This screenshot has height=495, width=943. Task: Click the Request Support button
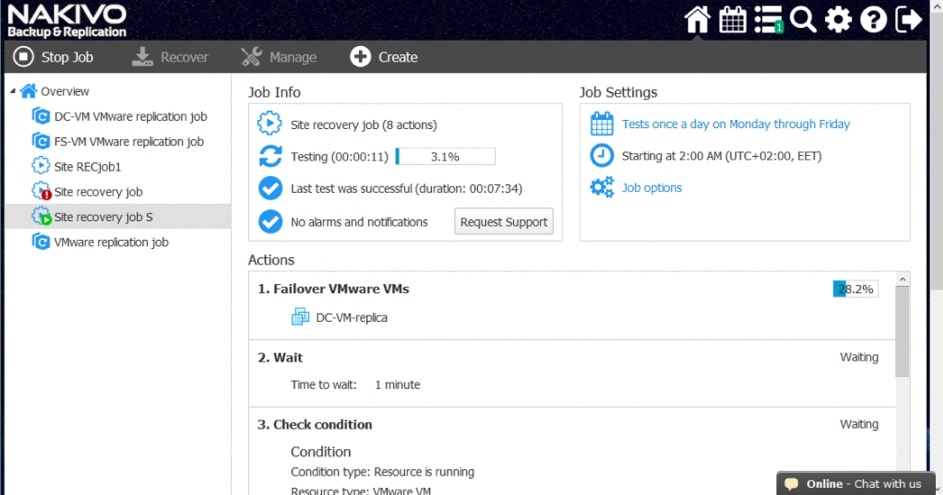[x=504, y=222]
